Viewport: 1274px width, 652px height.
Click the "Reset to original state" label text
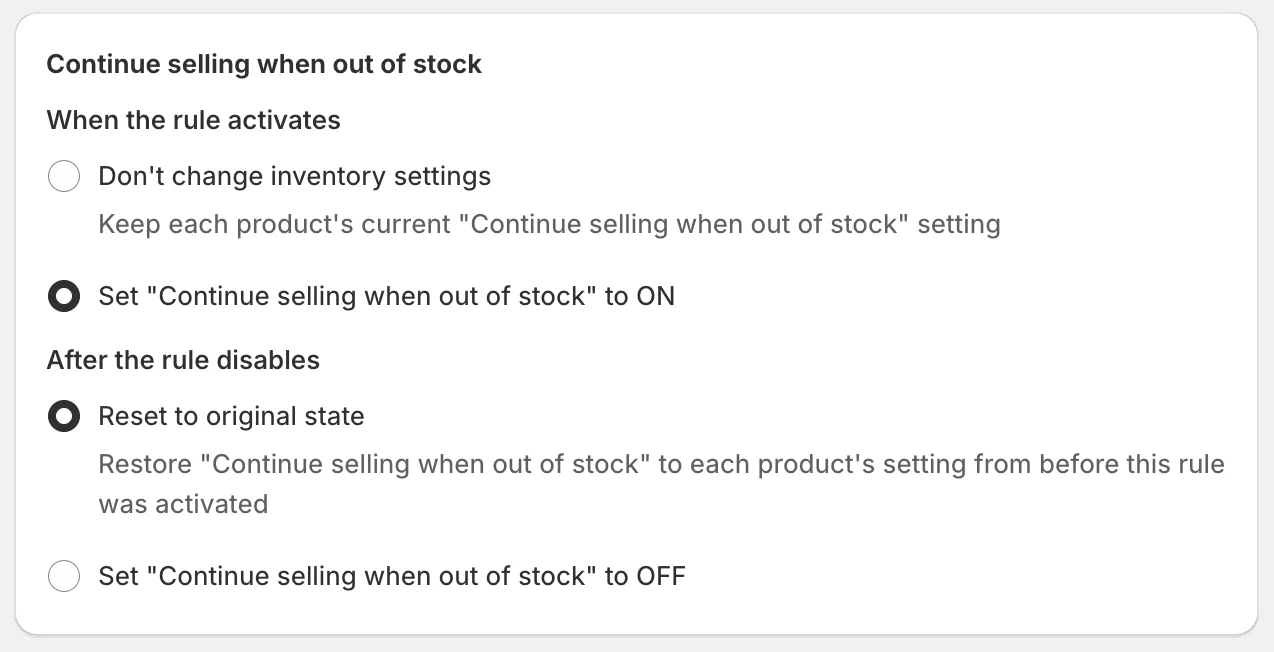pos(231,417)
